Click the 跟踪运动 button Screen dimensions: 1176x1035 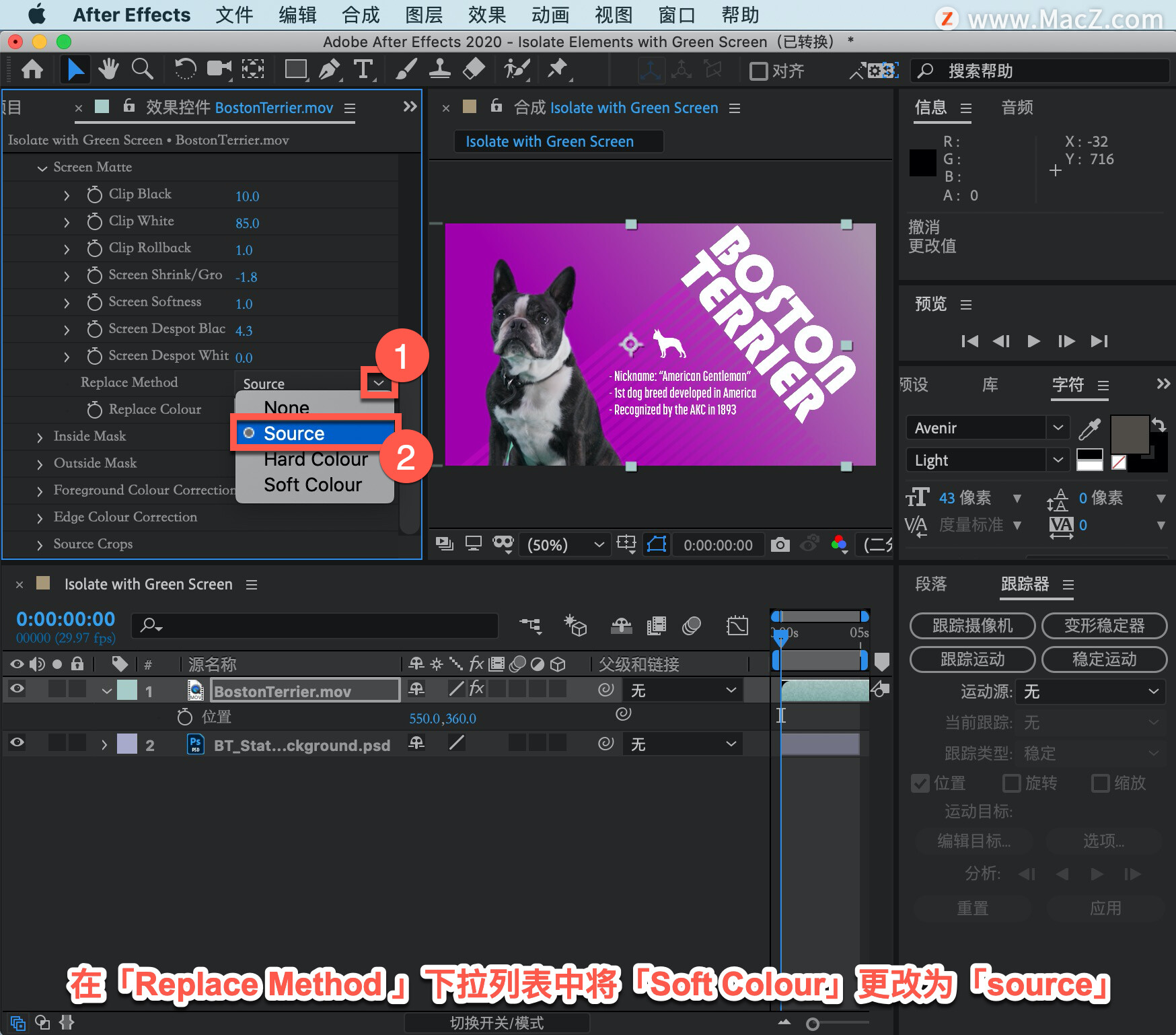click(x=972, y=659)
